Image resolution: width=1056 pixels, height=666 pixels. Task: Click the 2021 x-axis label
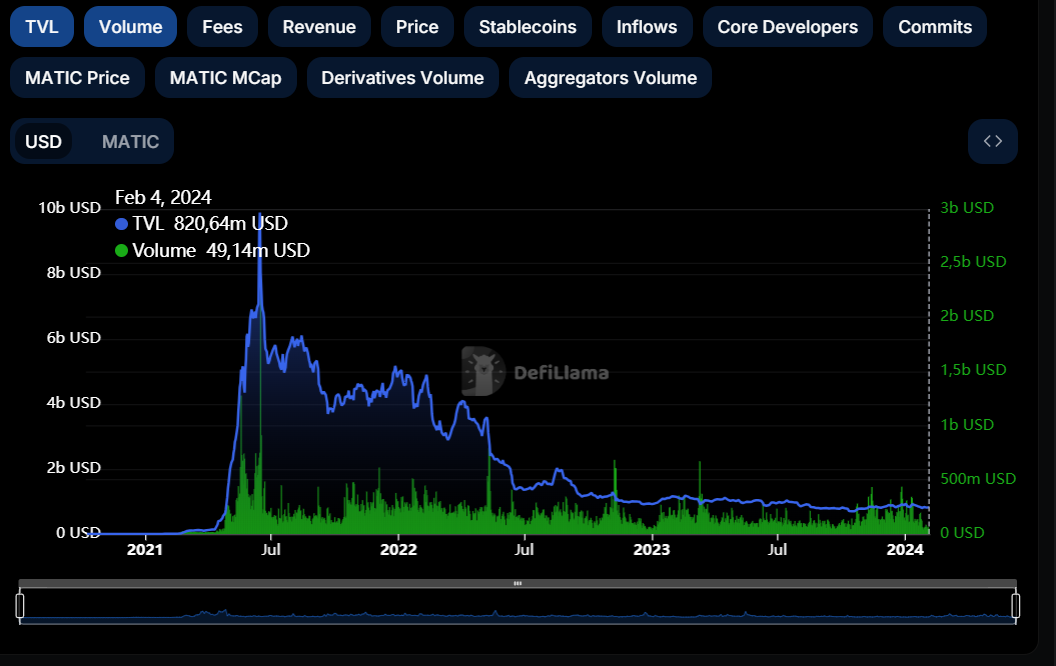click(x=145, y=550)
